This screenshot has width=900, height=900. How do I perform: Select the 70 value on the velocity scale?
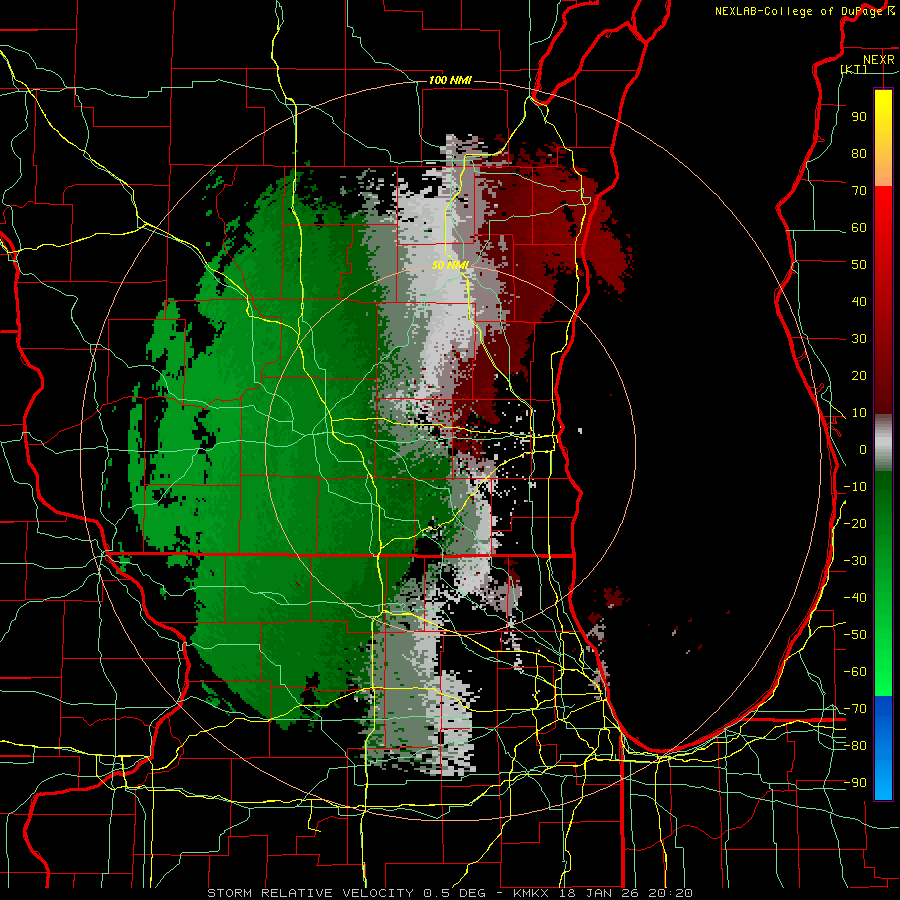tap(859, 191)
